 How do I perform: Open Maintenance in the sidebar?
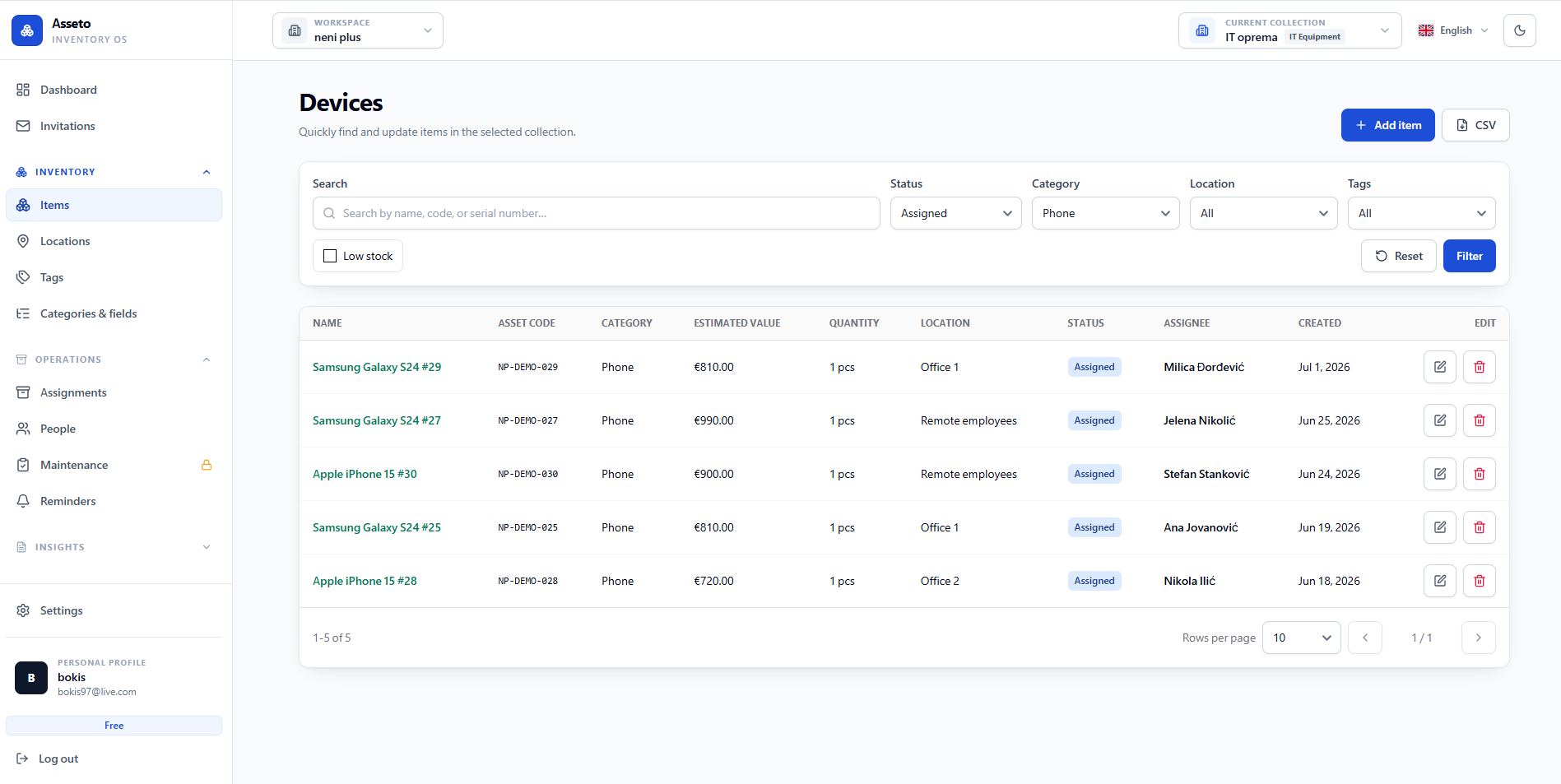(114, 465)
